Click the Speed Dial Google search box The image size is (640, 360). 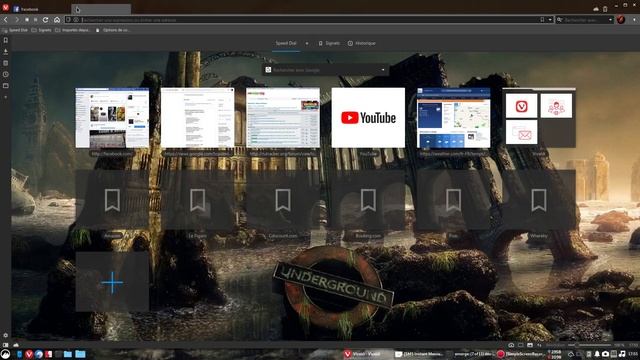tap(325, 70)
